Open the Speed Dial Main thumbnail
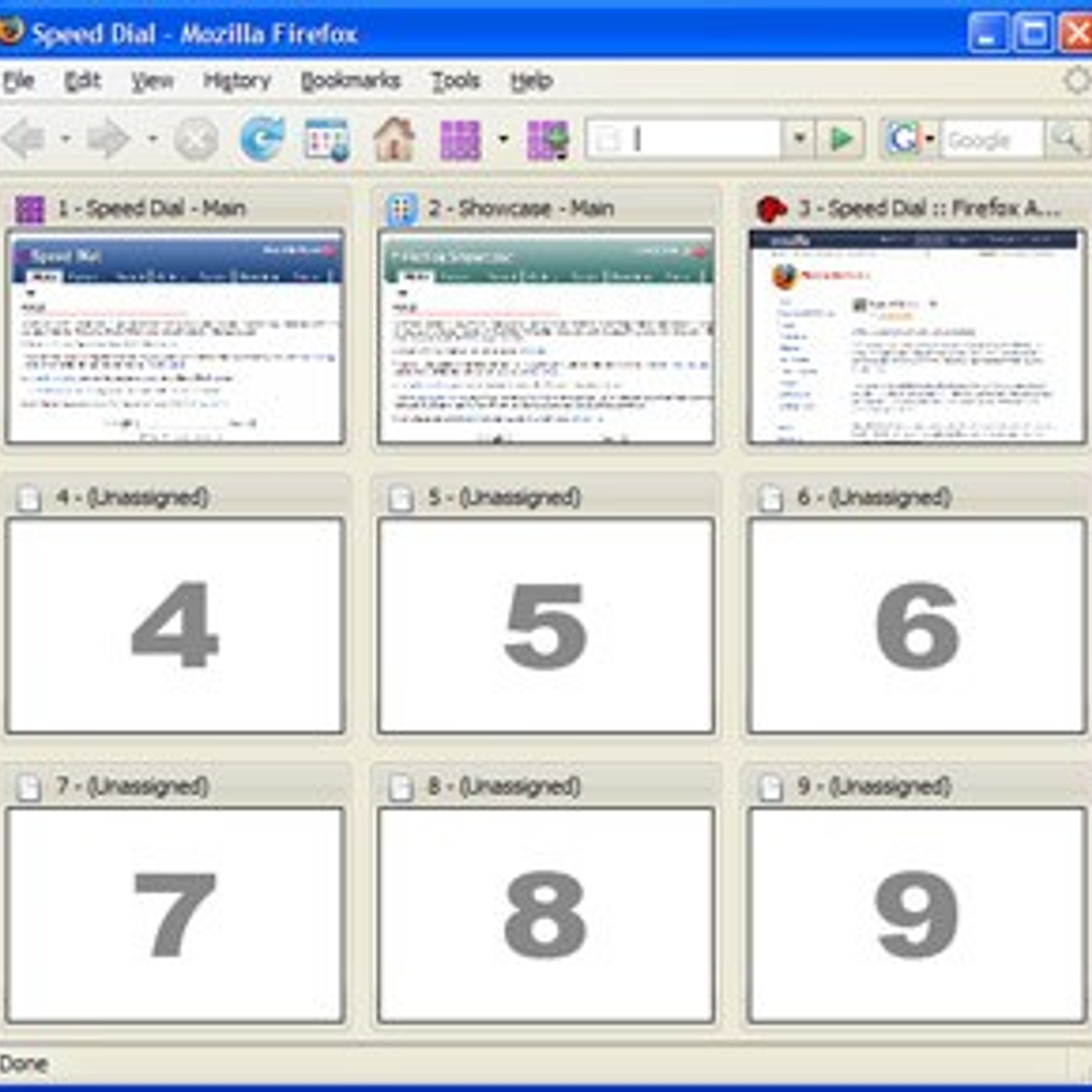Screen dimensions: 1092x1092 coord(176,337)
